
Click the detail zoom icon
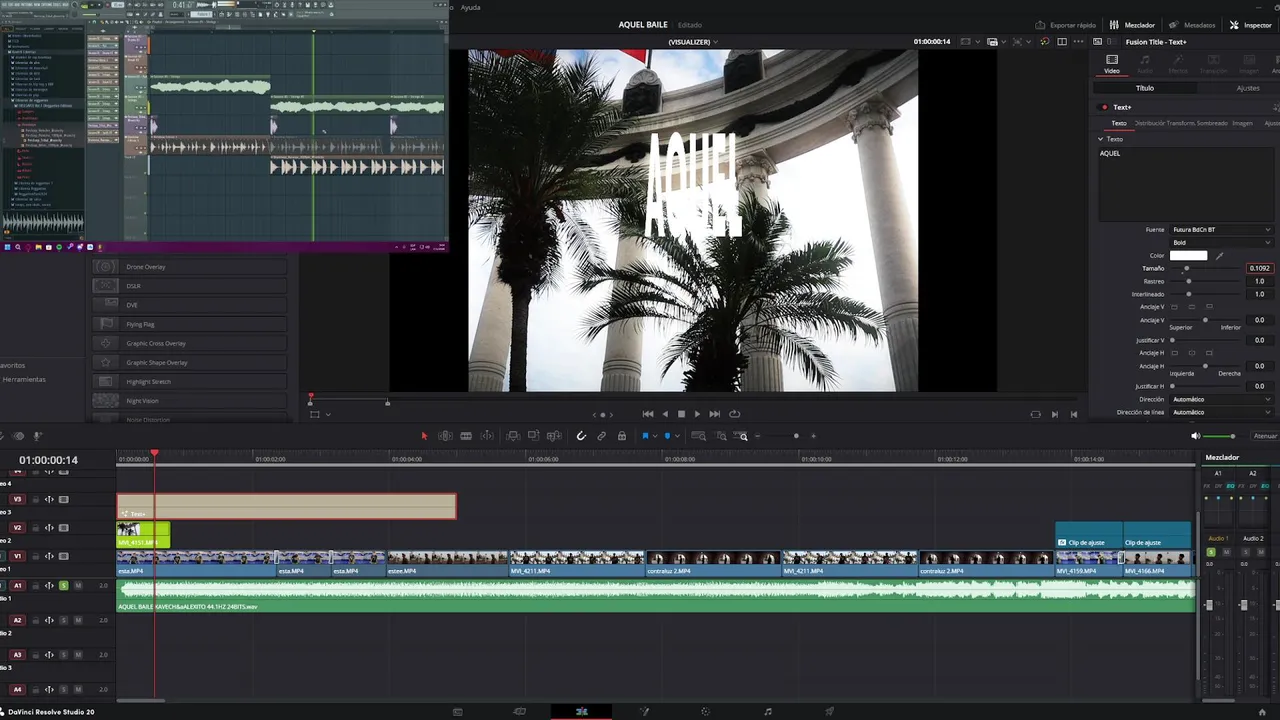(x=721, y=436)
